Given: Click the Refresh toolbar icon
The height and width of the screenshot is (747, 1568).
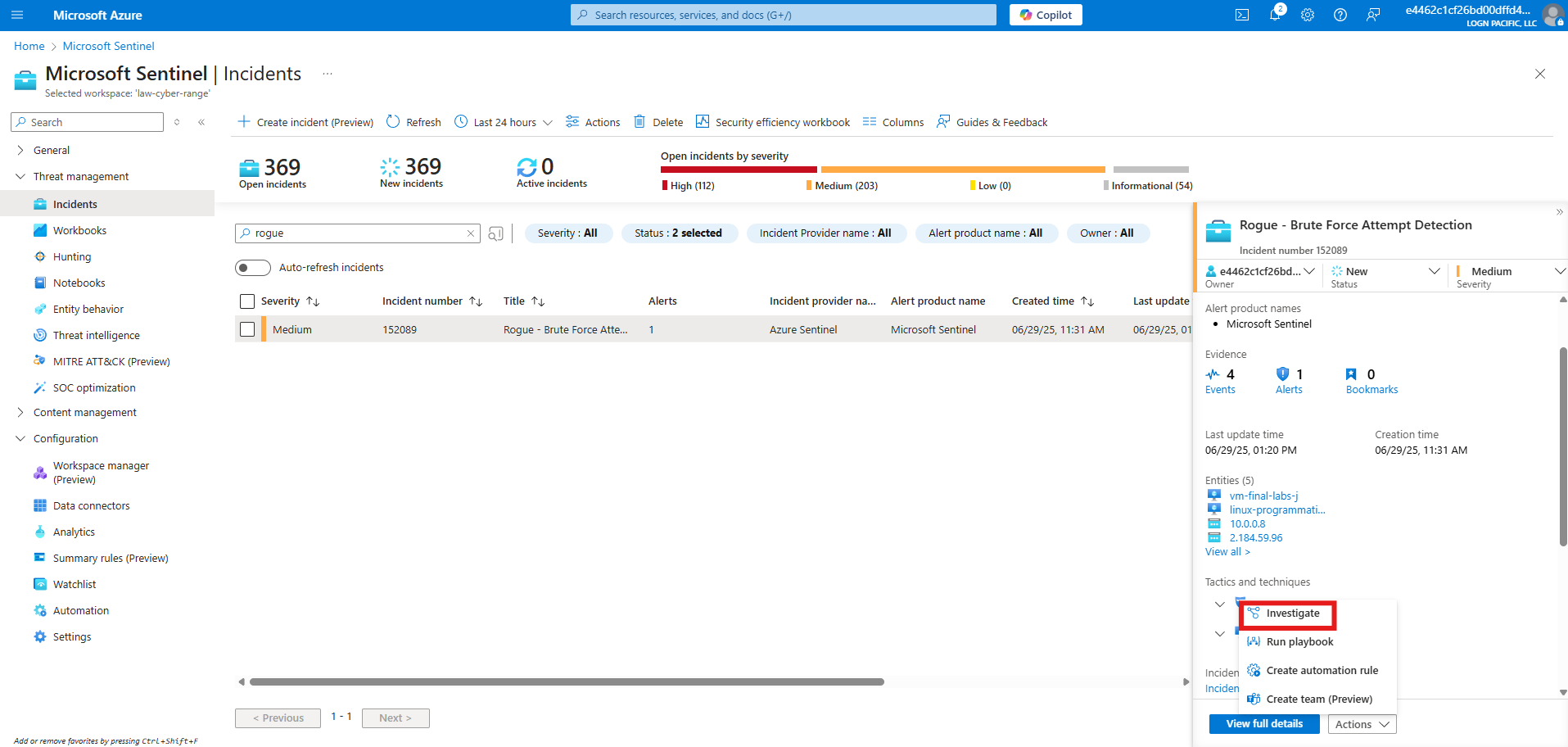Looking at the screenshot, I should (393, 121).
